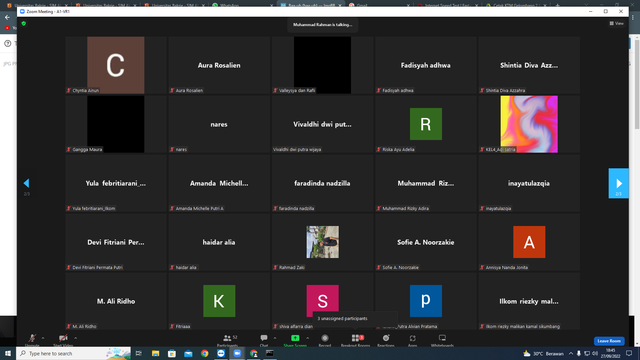
Task: Switch to the WhatsApp browser tab
Action: coord(242,5)
